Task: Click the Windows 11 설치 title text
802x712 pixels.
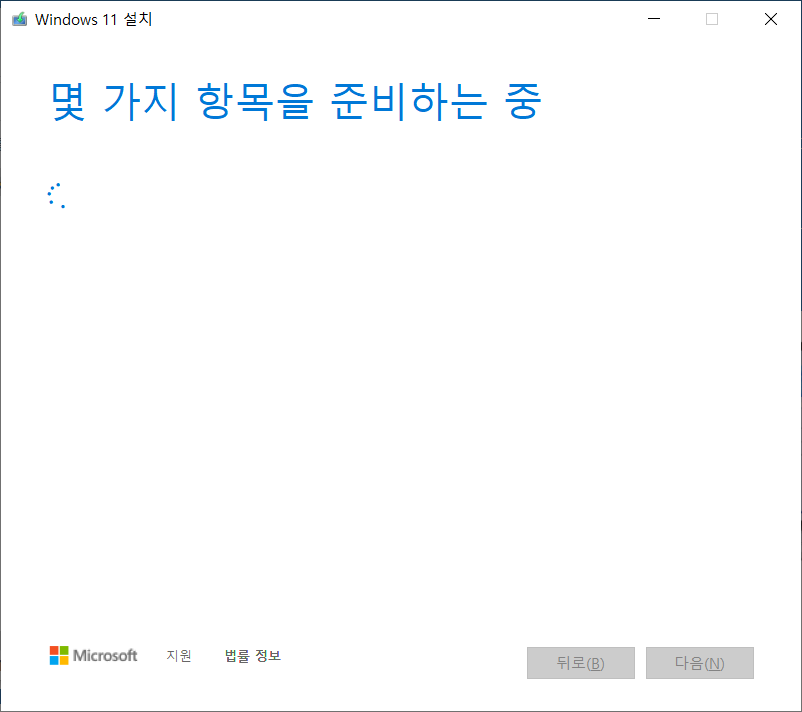Action: coord(94,19)
